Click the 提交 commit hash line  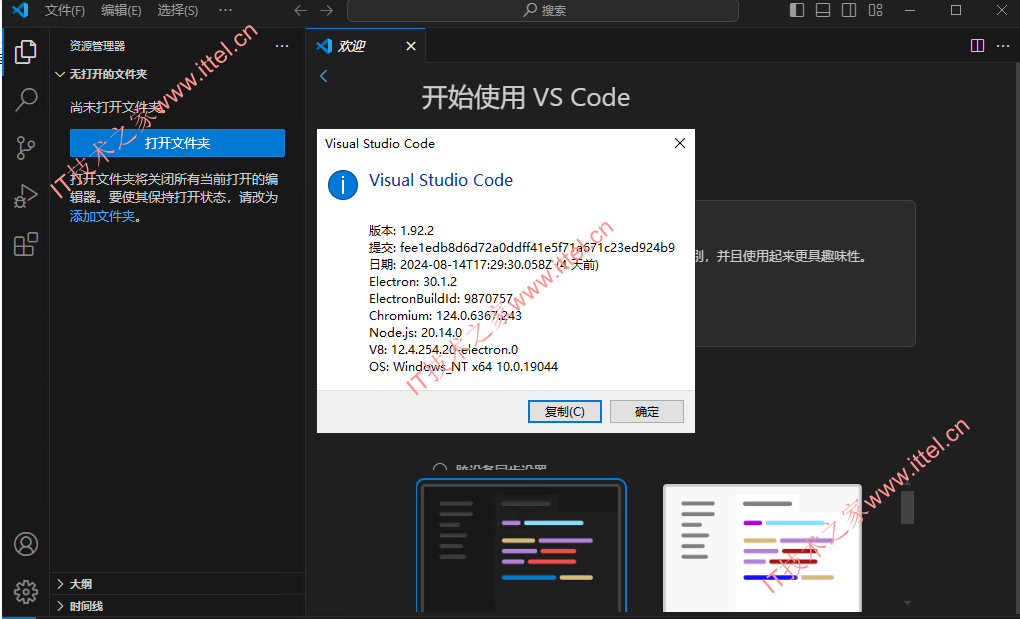click(522, 248)
